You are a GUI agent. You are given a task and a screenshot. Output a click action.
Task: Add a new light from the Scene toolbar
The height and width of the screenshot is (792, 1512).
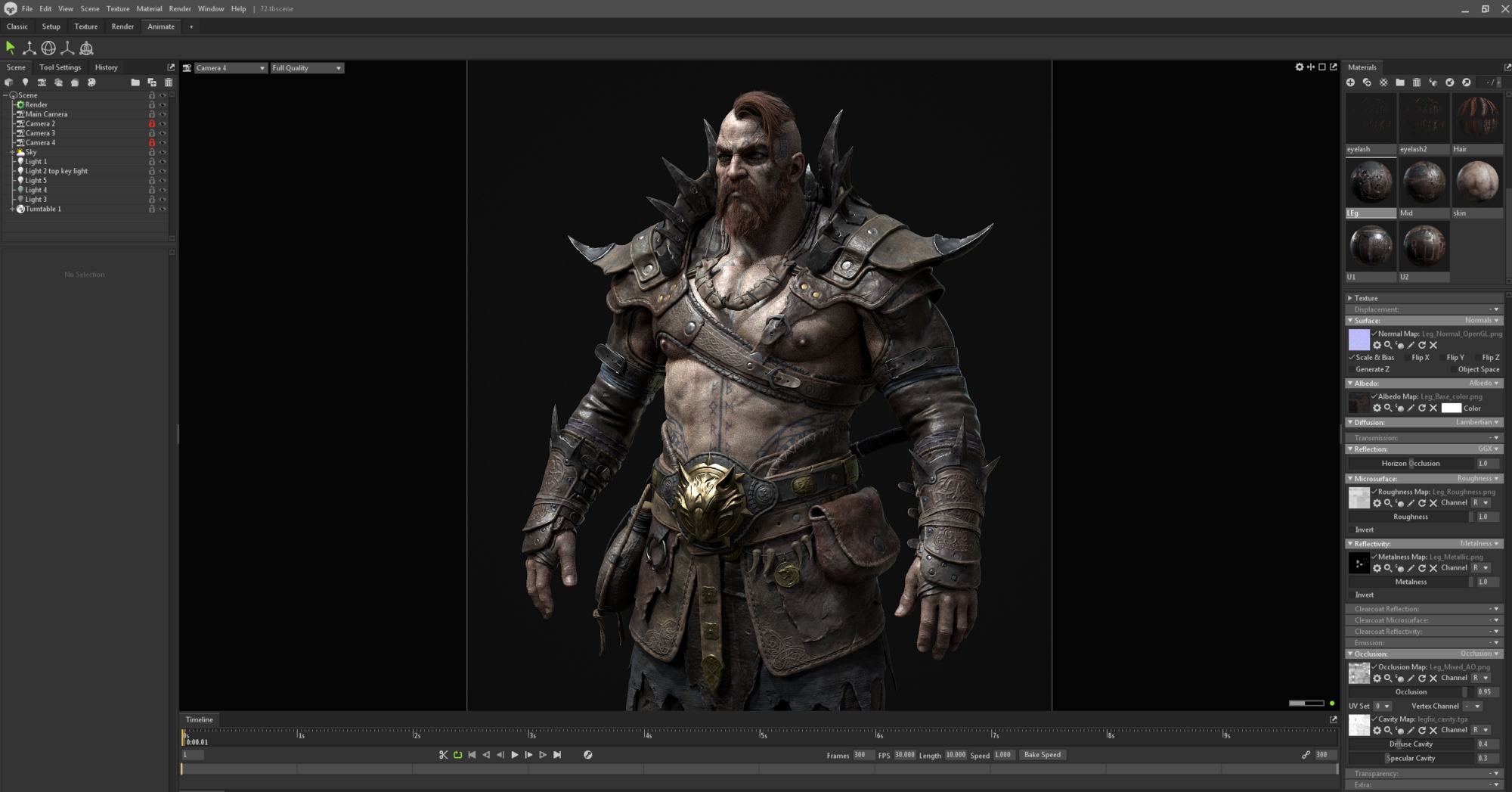click(x=25, y=82)
